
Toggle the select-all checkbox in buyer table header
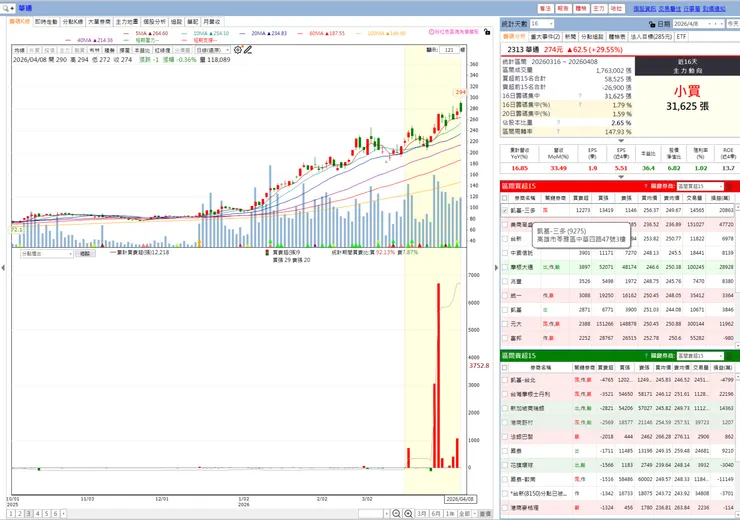(x=505, y=198)
